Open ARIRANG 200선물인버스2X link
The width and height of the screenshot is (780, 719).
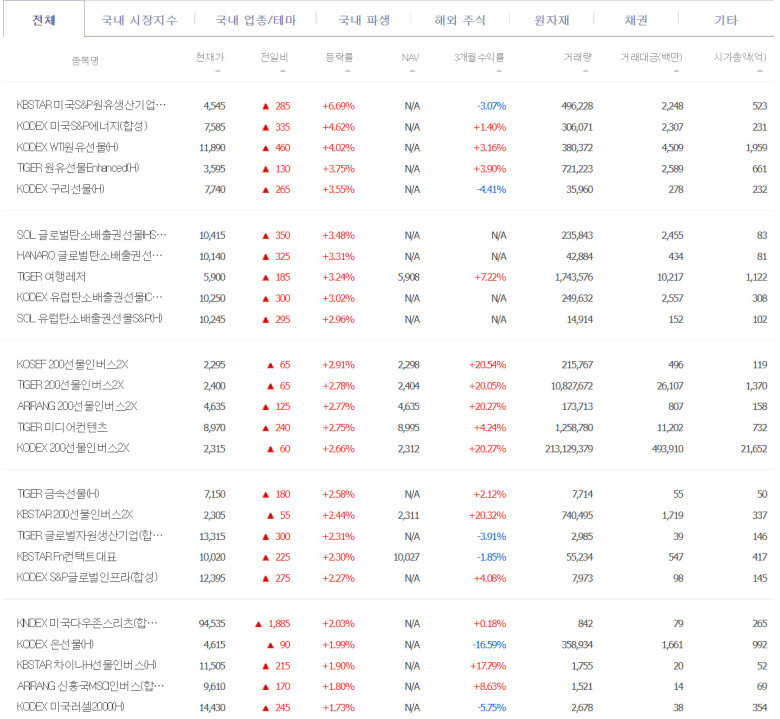(x=77, y=406)
